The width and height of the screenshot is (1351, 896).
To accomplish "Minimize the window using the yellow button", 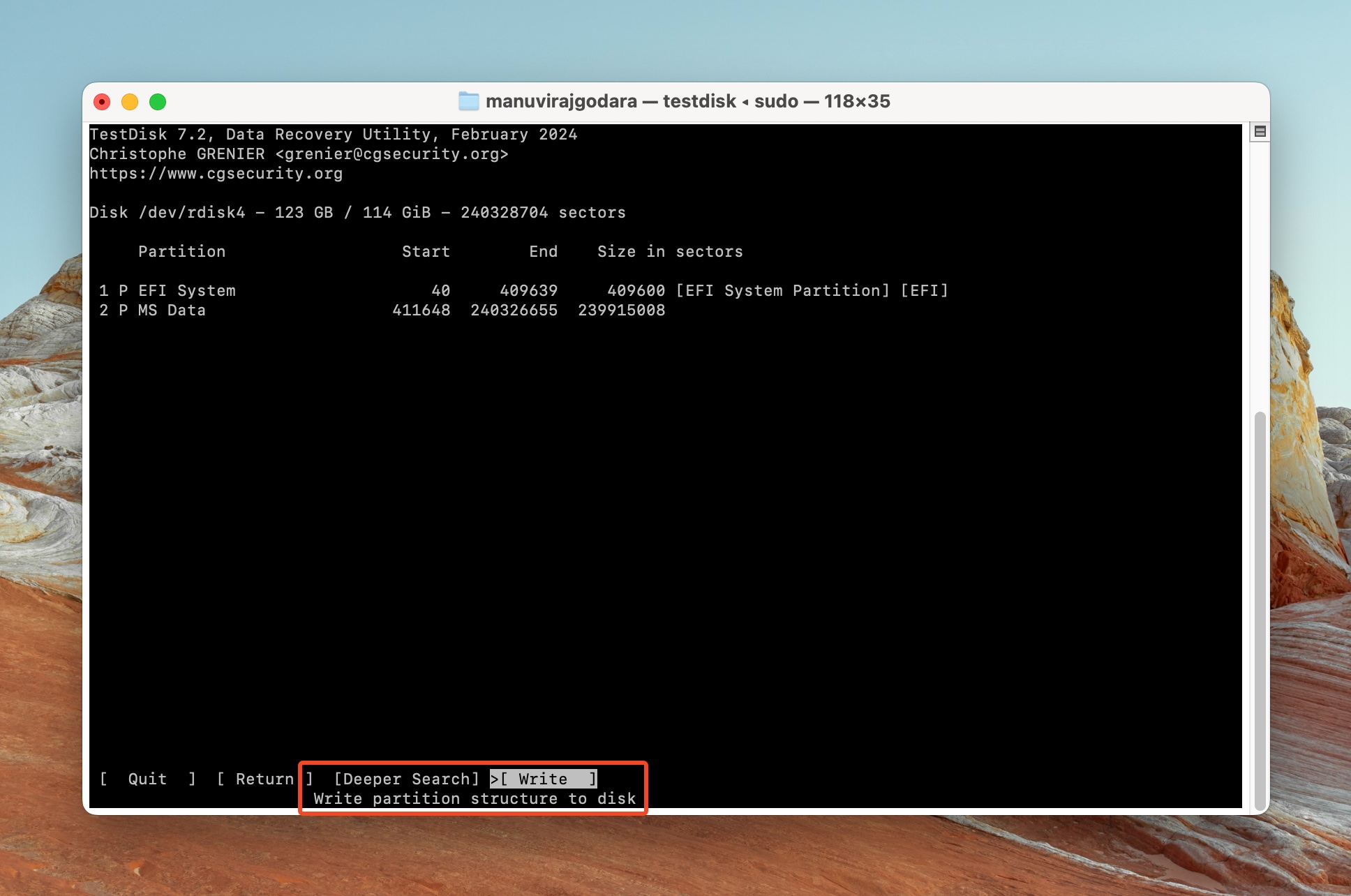I will click(130, 102).
